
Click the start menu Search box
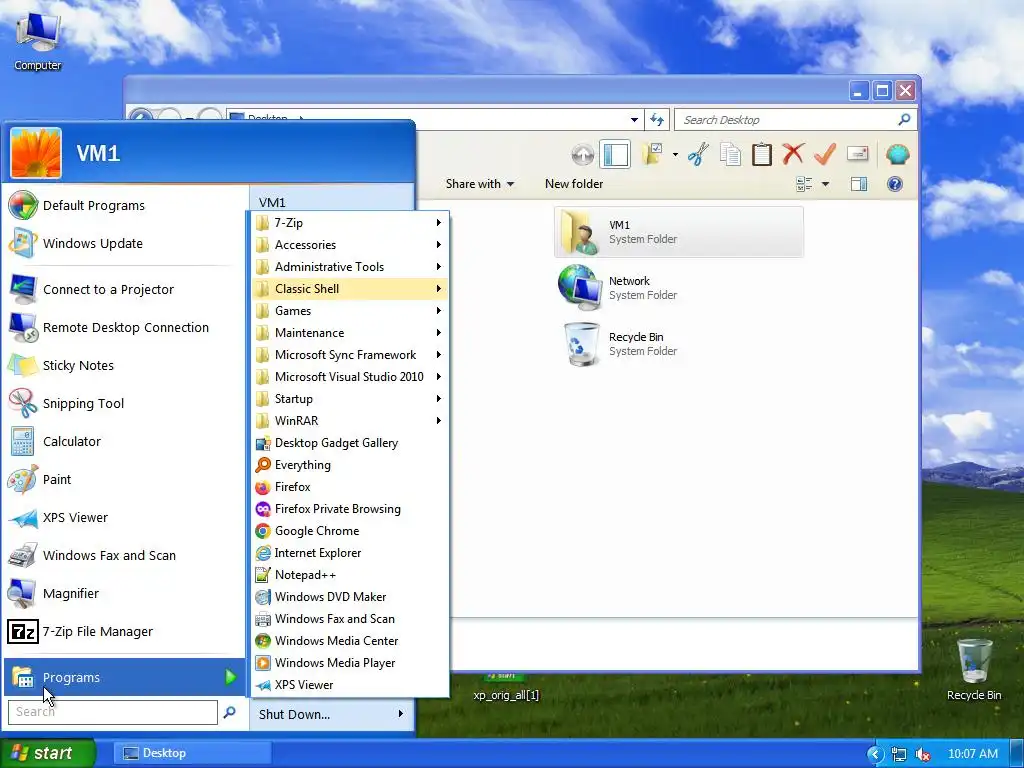click(x=112, y=712)
